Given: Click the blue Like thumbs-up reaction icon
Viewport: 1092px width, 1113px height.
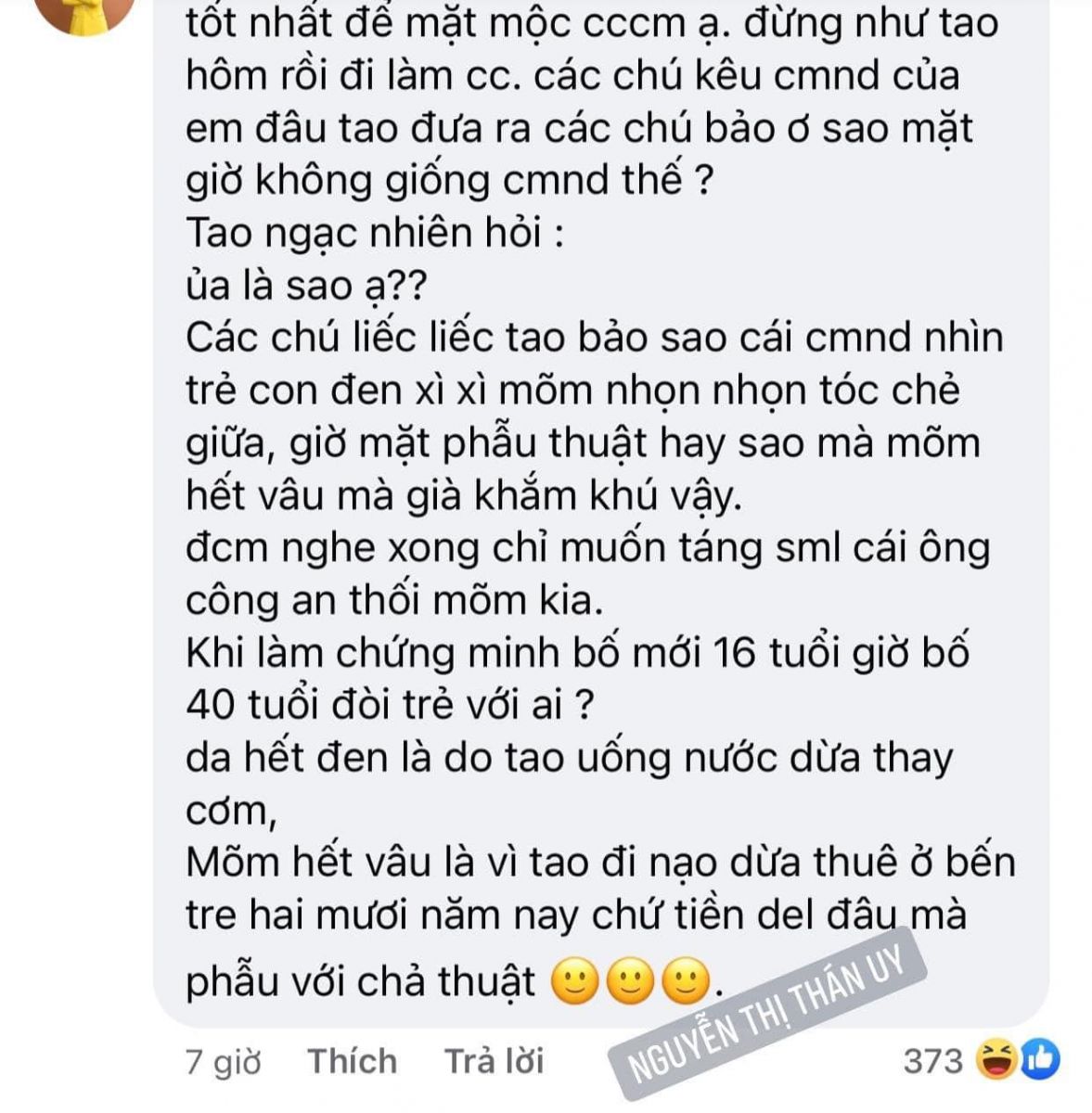Looking at the screenshot, I should coord(1039,1060).
